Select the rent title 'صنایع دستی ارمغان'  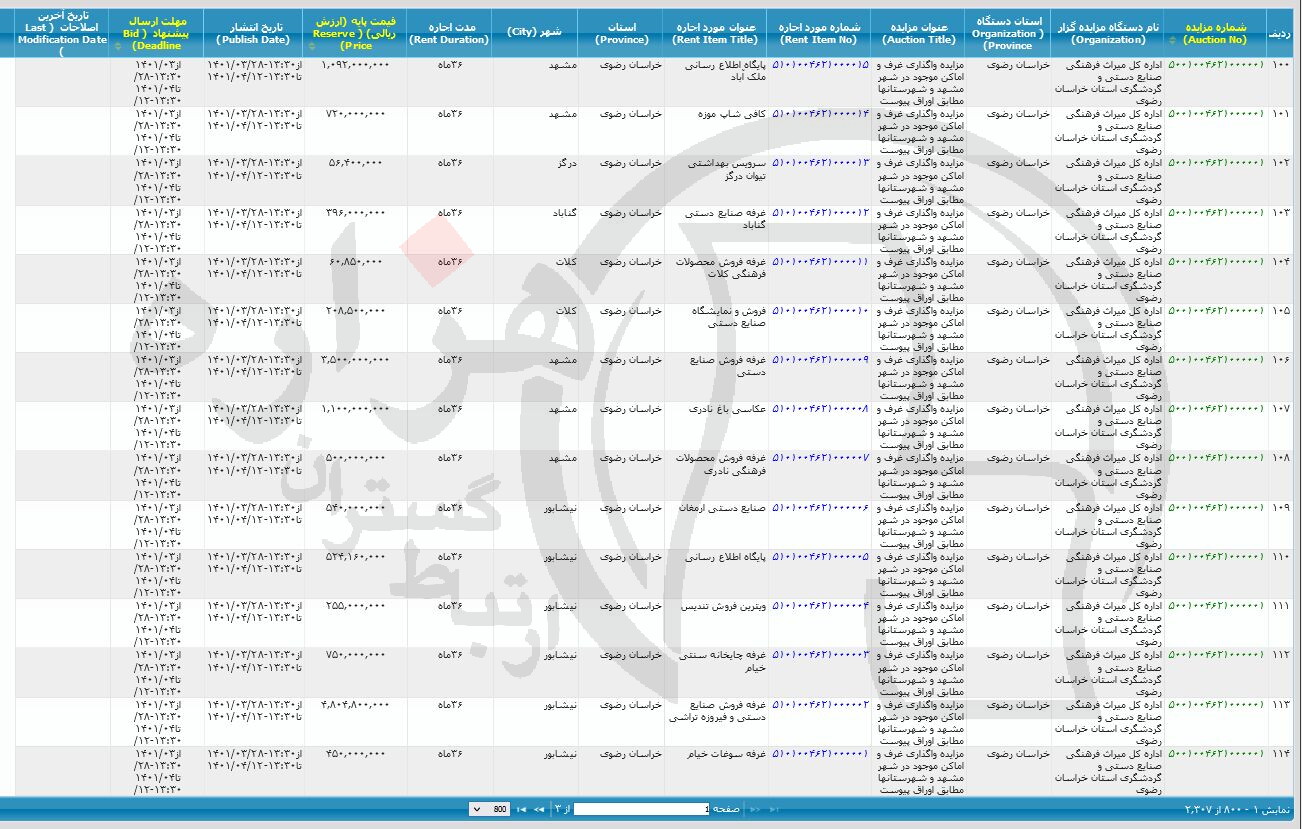tap(722, 507)
